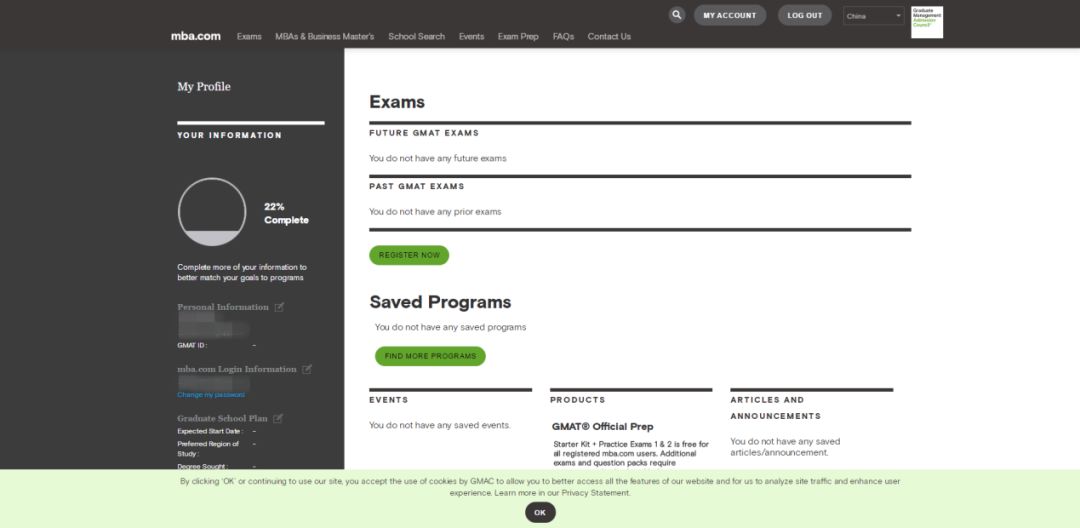The width and height of the screenshot is (1080, 528).
Task: Open the Exams menu
Action: pyautogui.click(x=249, y=36)
